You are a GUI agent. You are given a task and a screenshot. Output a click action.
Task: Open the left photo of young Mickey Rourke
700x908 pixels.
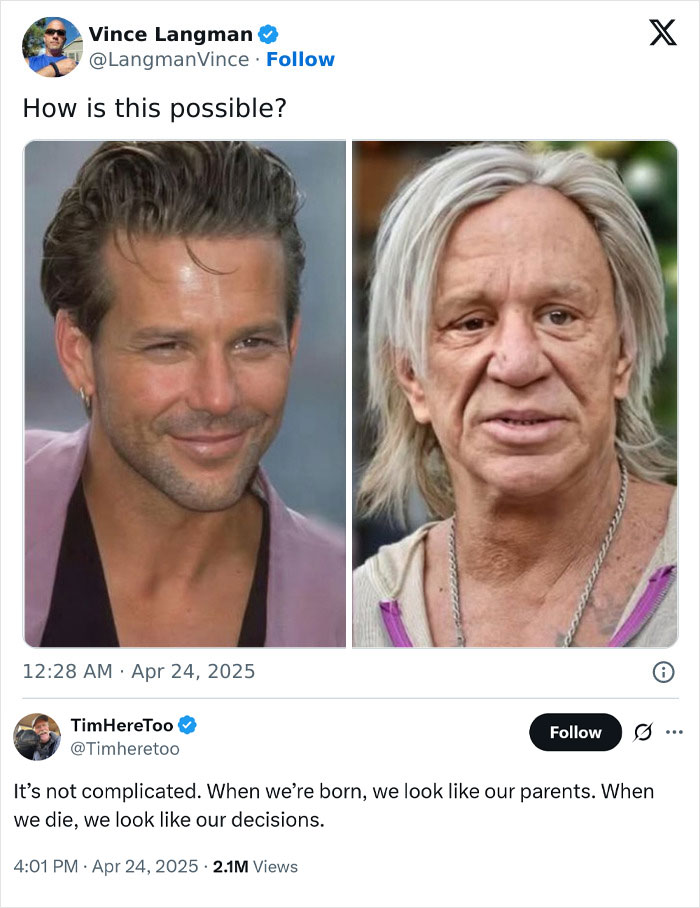tap(183, 392)
